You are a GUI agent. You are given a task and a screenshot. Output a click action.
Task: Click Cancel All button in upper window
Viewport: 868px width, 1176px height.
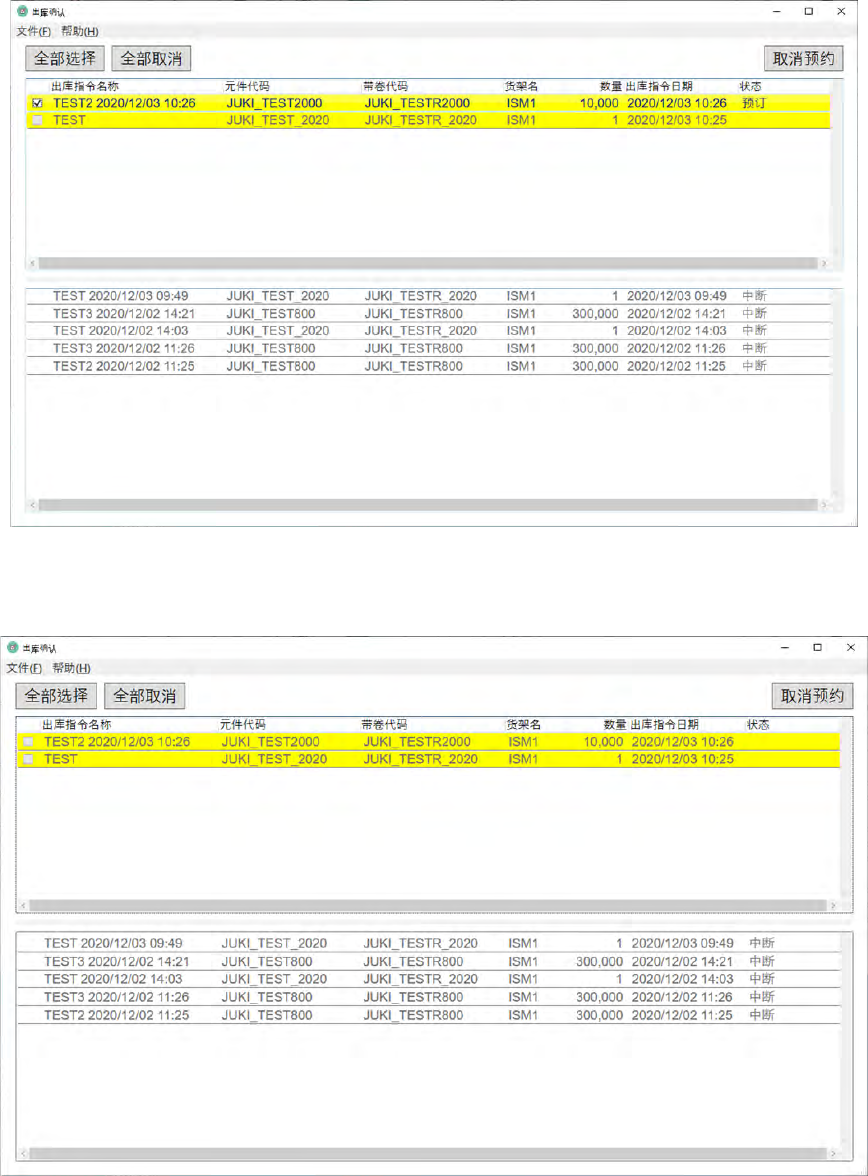(152, 58)
